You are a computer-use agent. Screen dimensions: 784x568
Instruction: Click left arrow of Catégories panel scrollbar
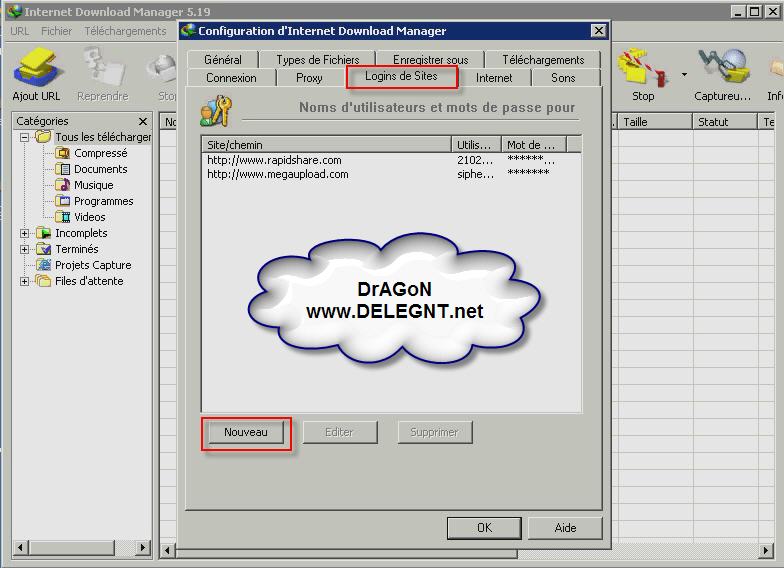tap(20, 547)
